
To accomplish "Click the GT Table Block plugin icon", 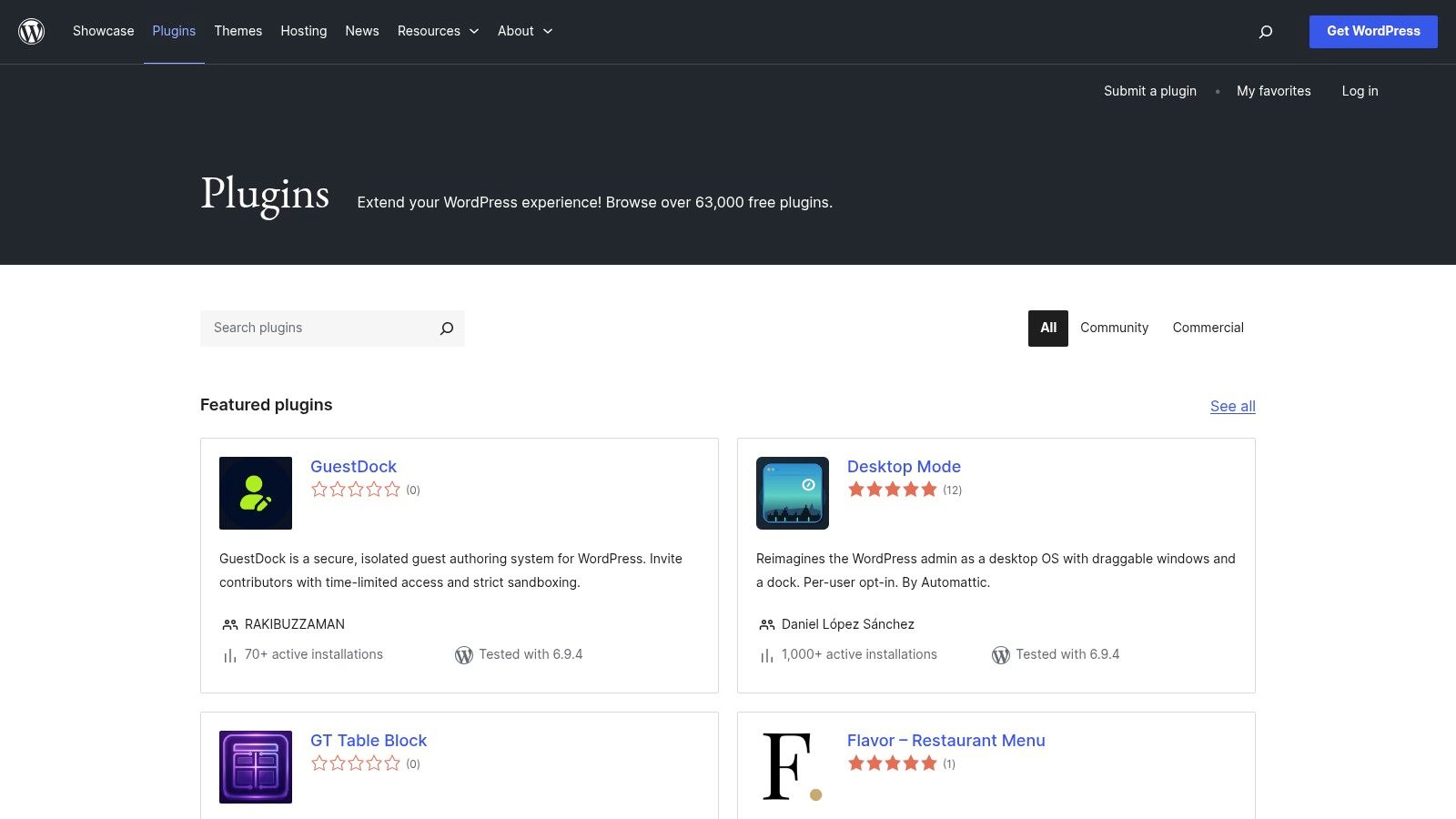I will [256, 767].
